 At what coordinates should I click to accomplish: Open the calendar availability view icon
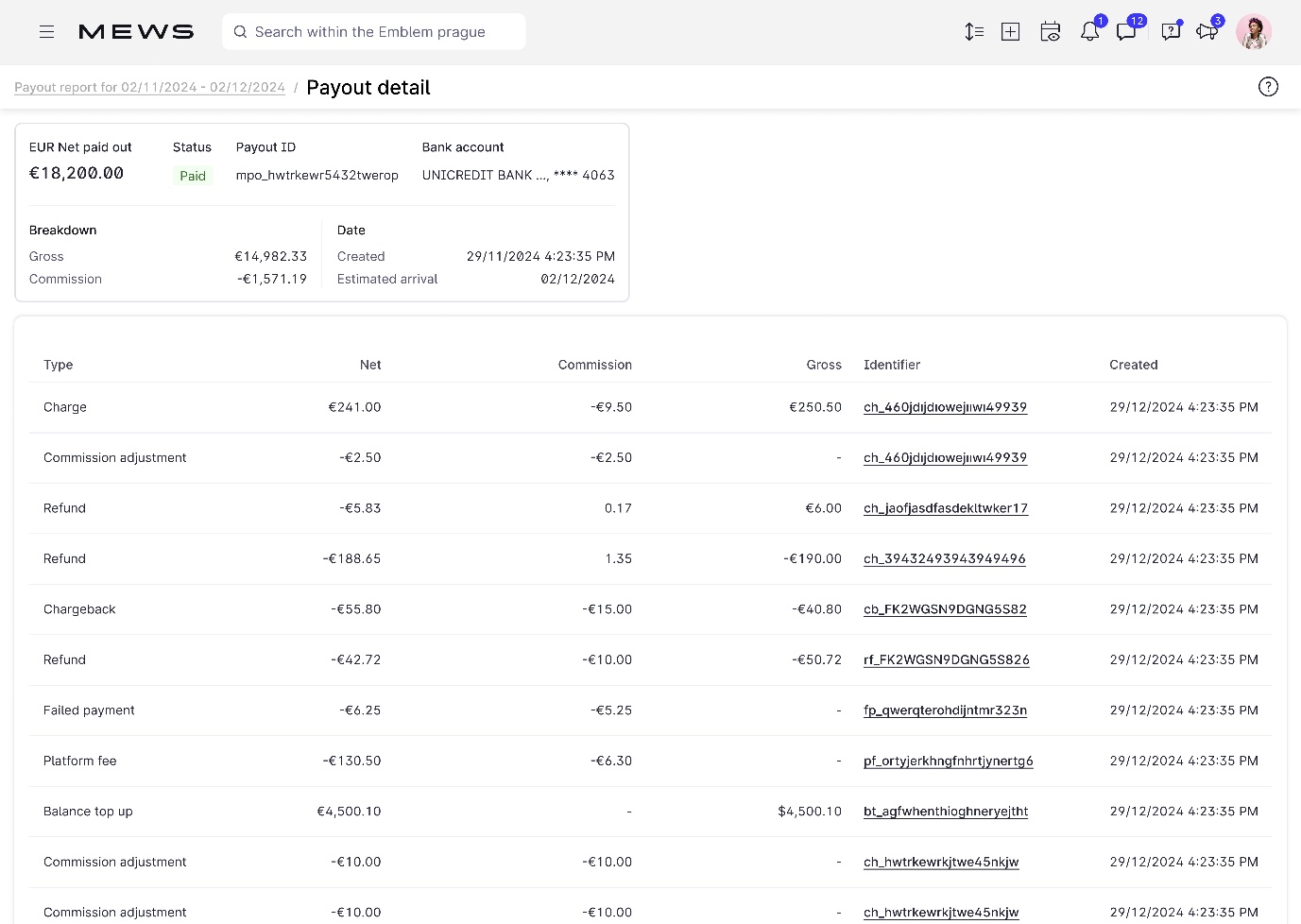tap(1050, 31)
